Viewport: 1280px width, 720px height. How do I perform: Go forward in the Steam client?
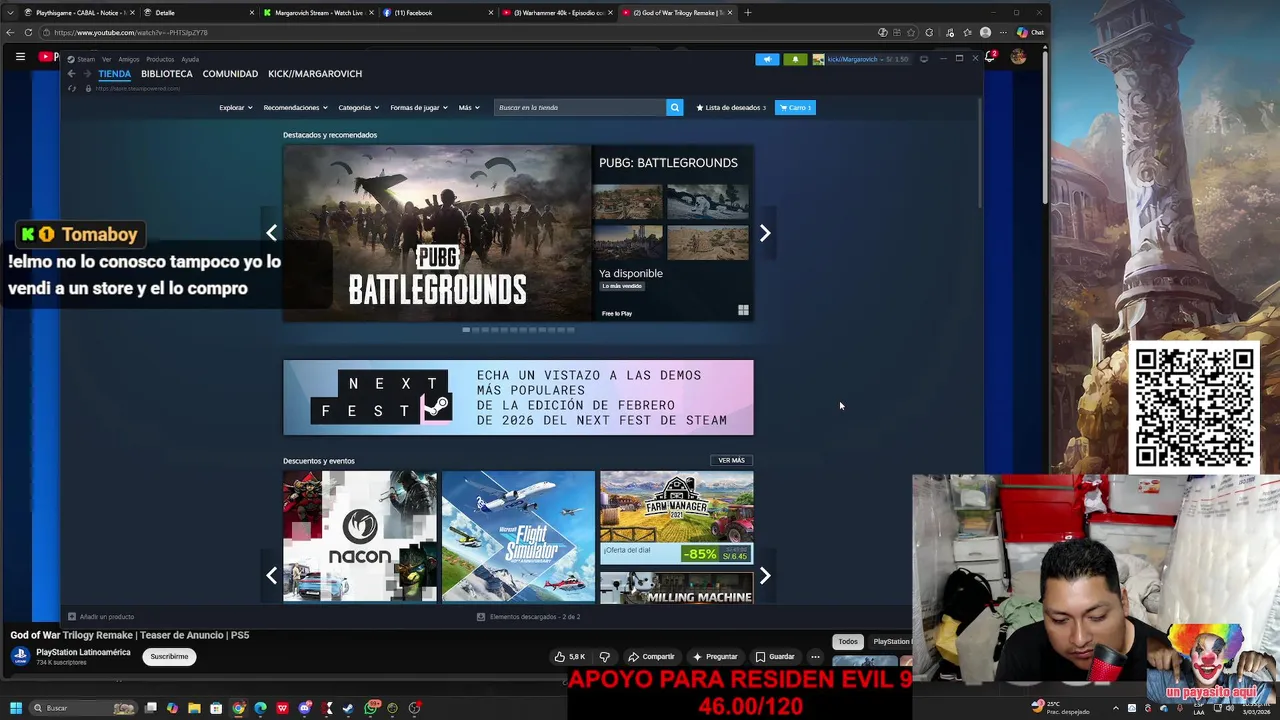coord(86,74)
